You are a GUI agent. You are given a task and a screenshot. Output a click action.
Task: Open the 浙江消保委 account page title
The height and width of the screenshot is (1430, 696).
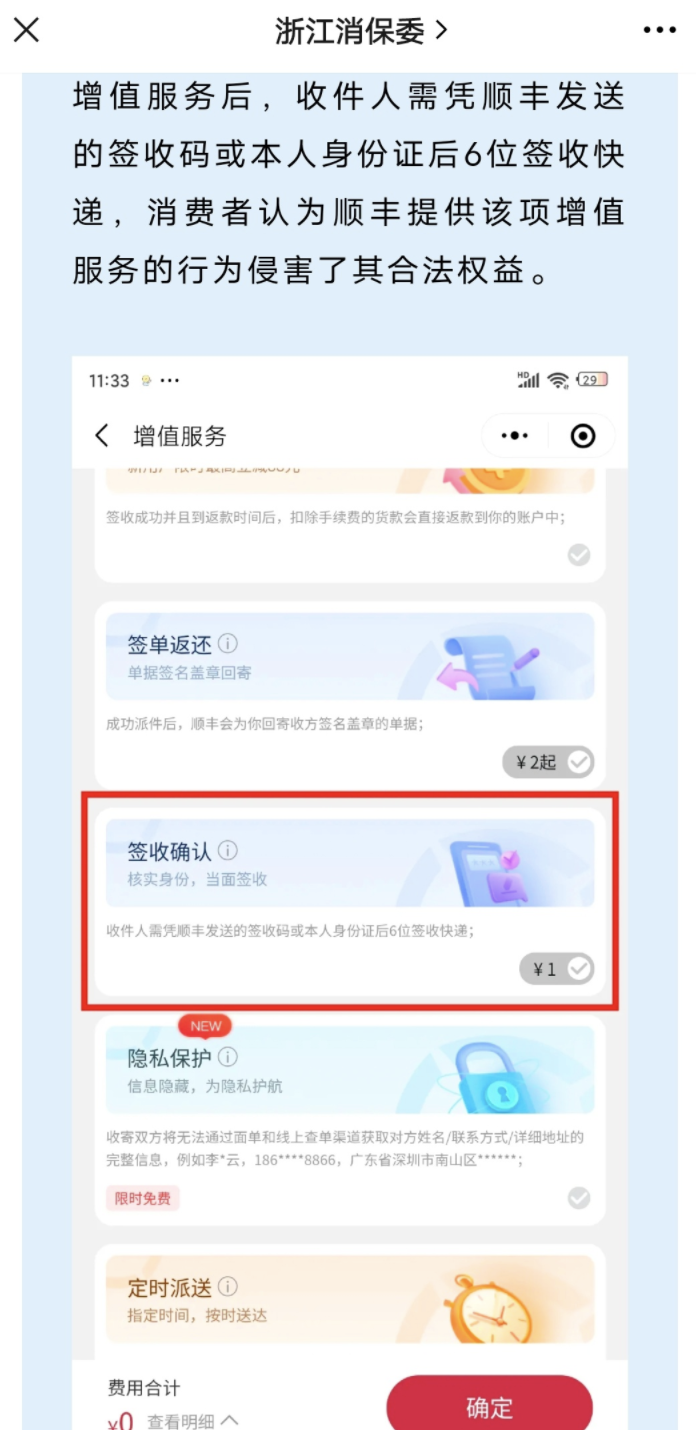[361, 31]
